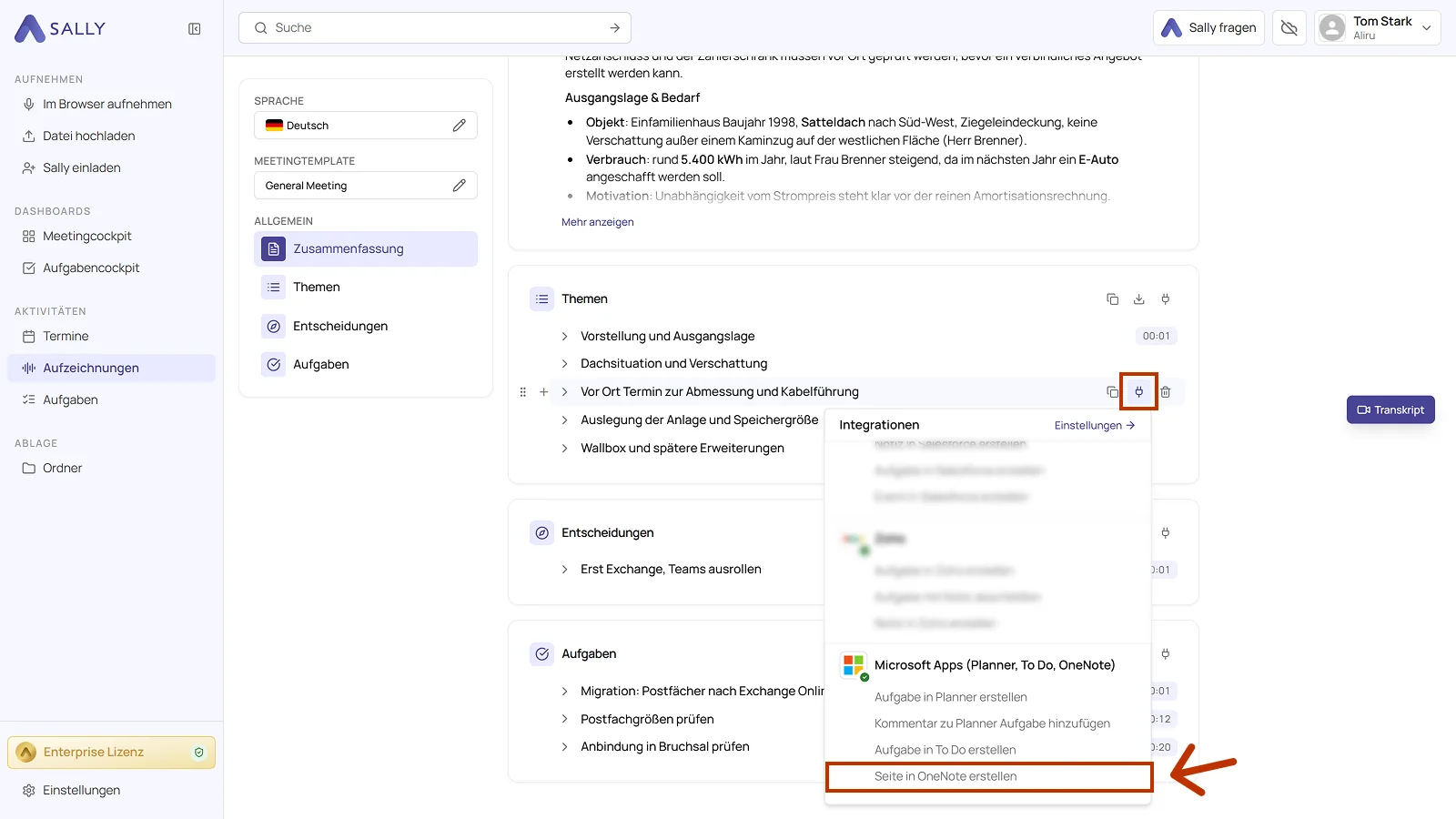Select Entscheidungen in Allgemein list
Viewport: 1456px width, 819px height.
tap(366, 327)
